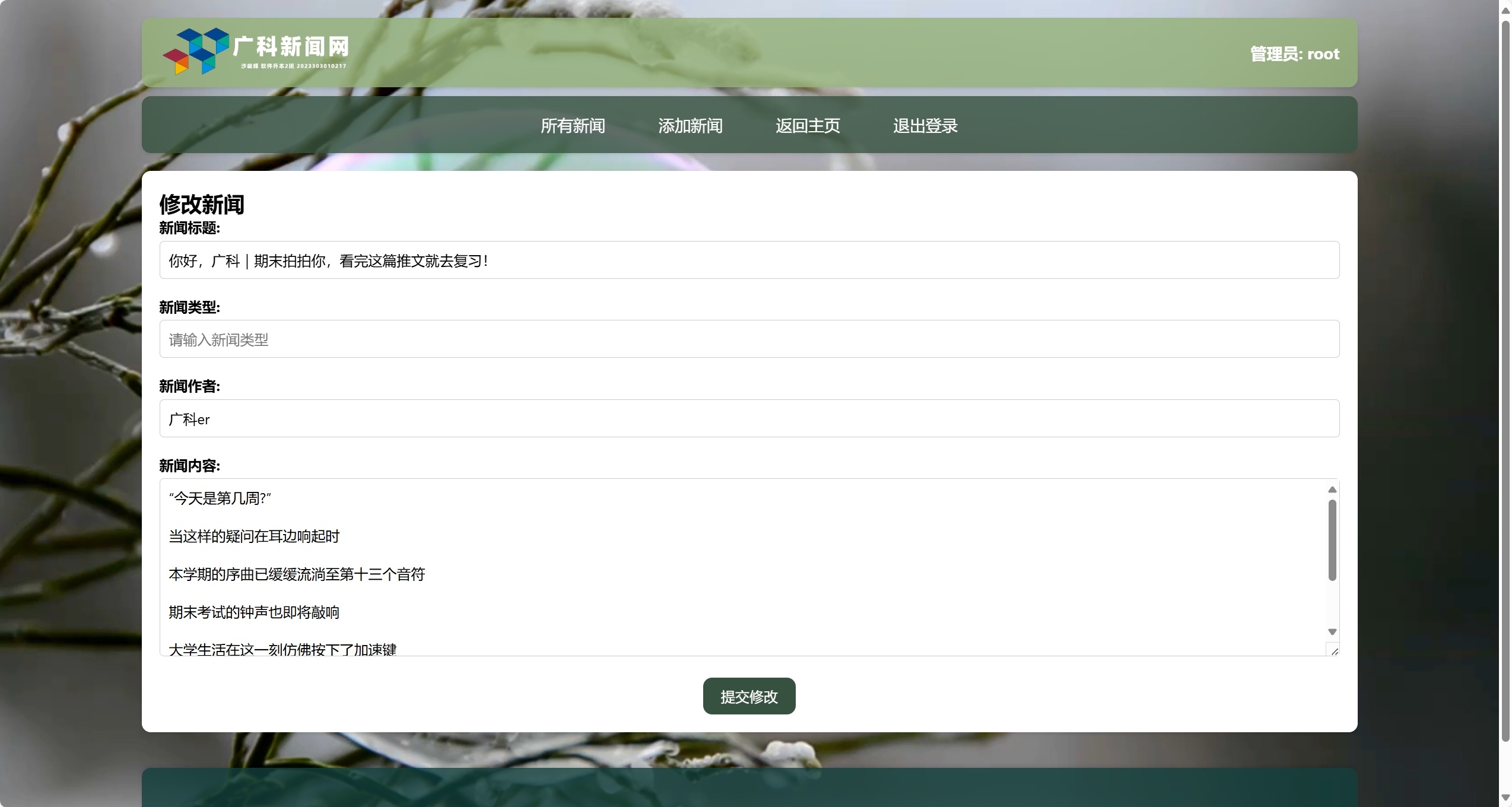
Task: Click textarea scrollbar up arrow
Action: click(x=1332, y=490)
